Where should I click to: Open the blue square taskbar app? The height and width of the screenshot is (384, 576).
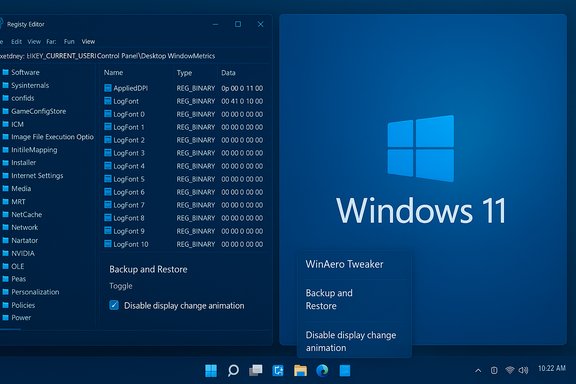tap(345, 370)
